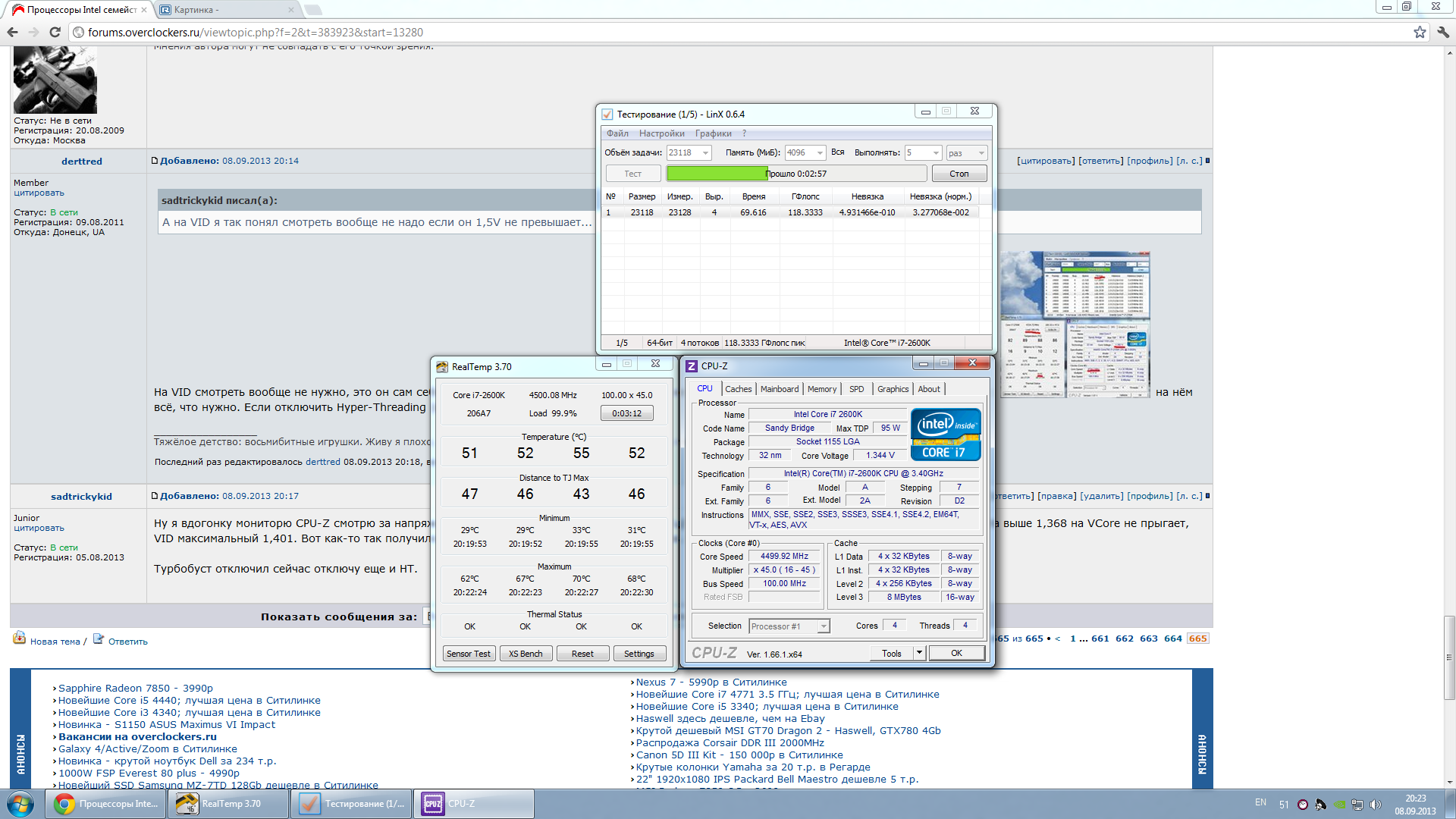Screen dimensions: 1456x819
Task: Bookmark page with the star icon
Action: click(1420, 32)
